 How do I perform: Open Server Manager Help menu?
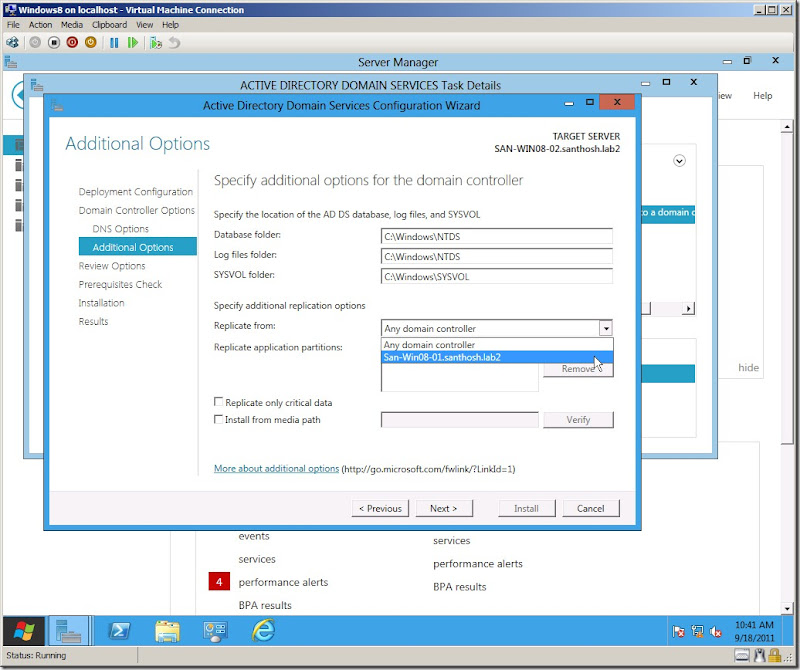pos(763,95)
